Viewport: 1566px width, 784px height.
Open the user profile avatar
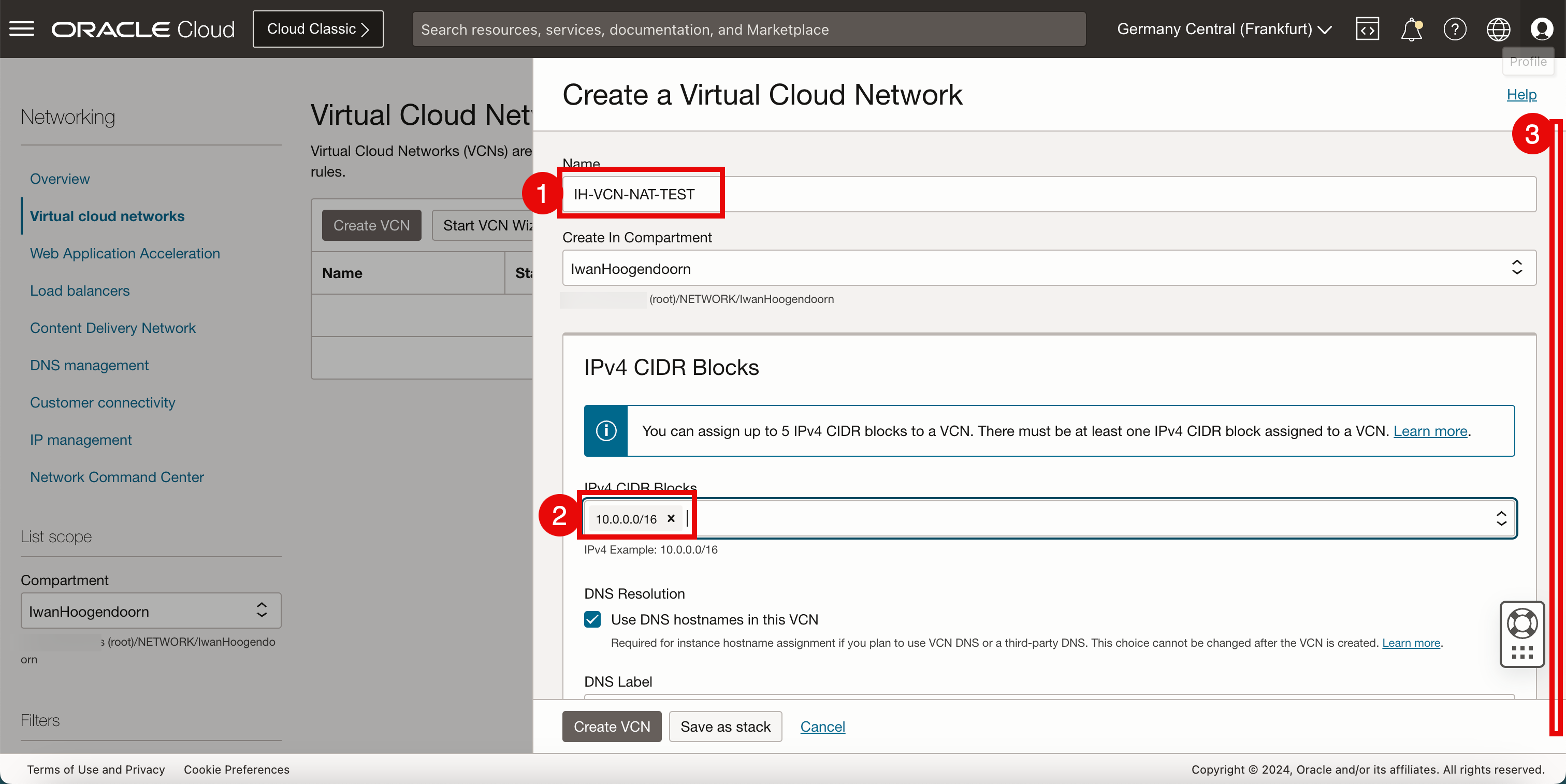coord(1542,28)
